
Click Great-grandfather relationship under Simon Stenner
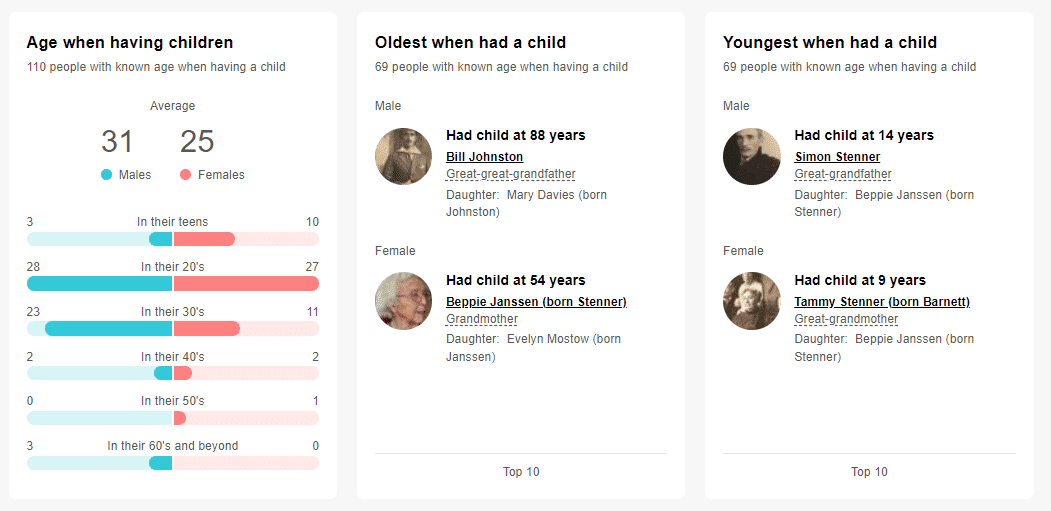[842, 174]
